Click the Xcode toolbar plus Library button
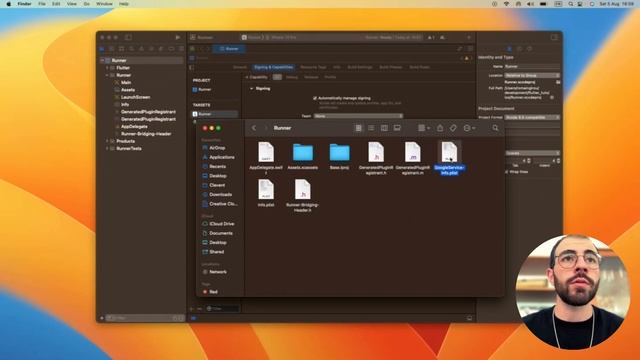This screenshot has height=360, width=640. tap(469, 37)
